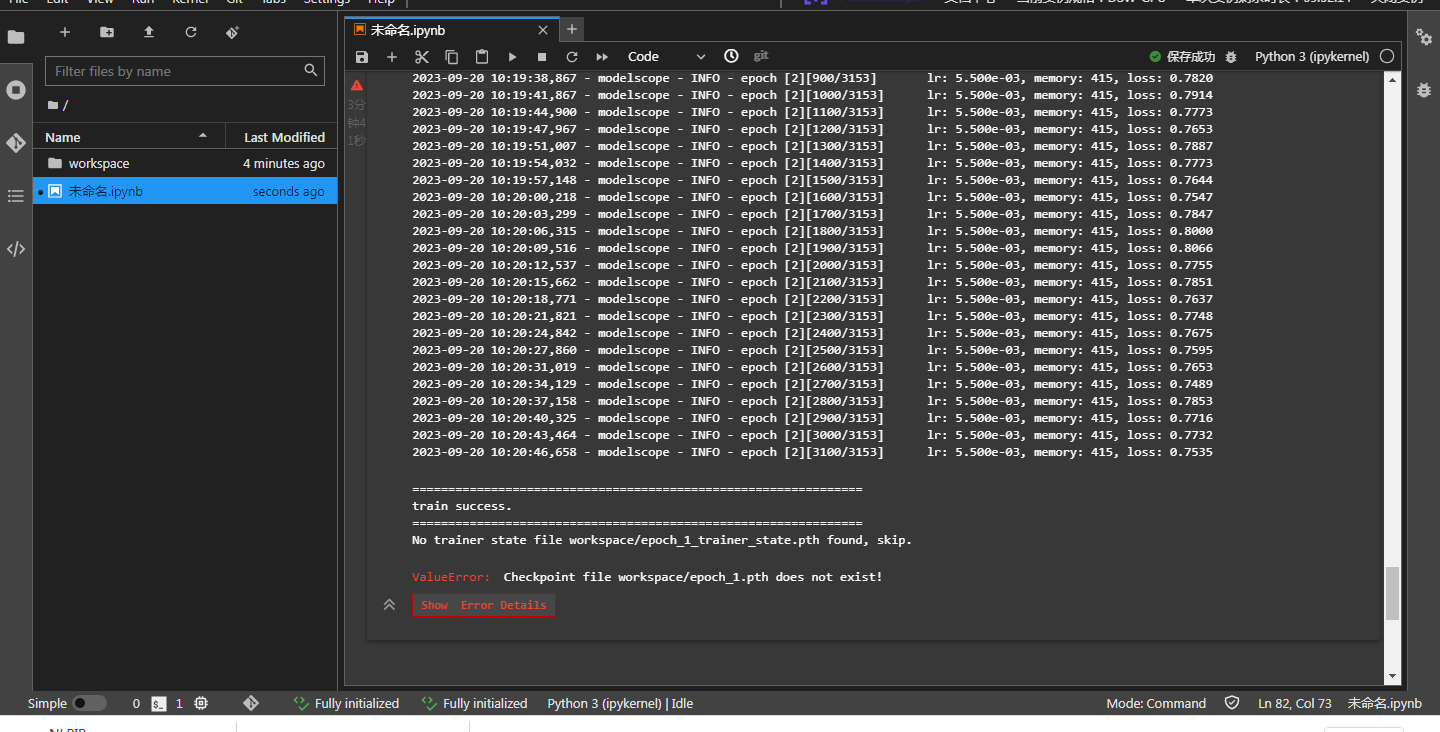The image size is (1440, 732).
Task: Refresh the file browser list
Action: (x=191, y=32)
